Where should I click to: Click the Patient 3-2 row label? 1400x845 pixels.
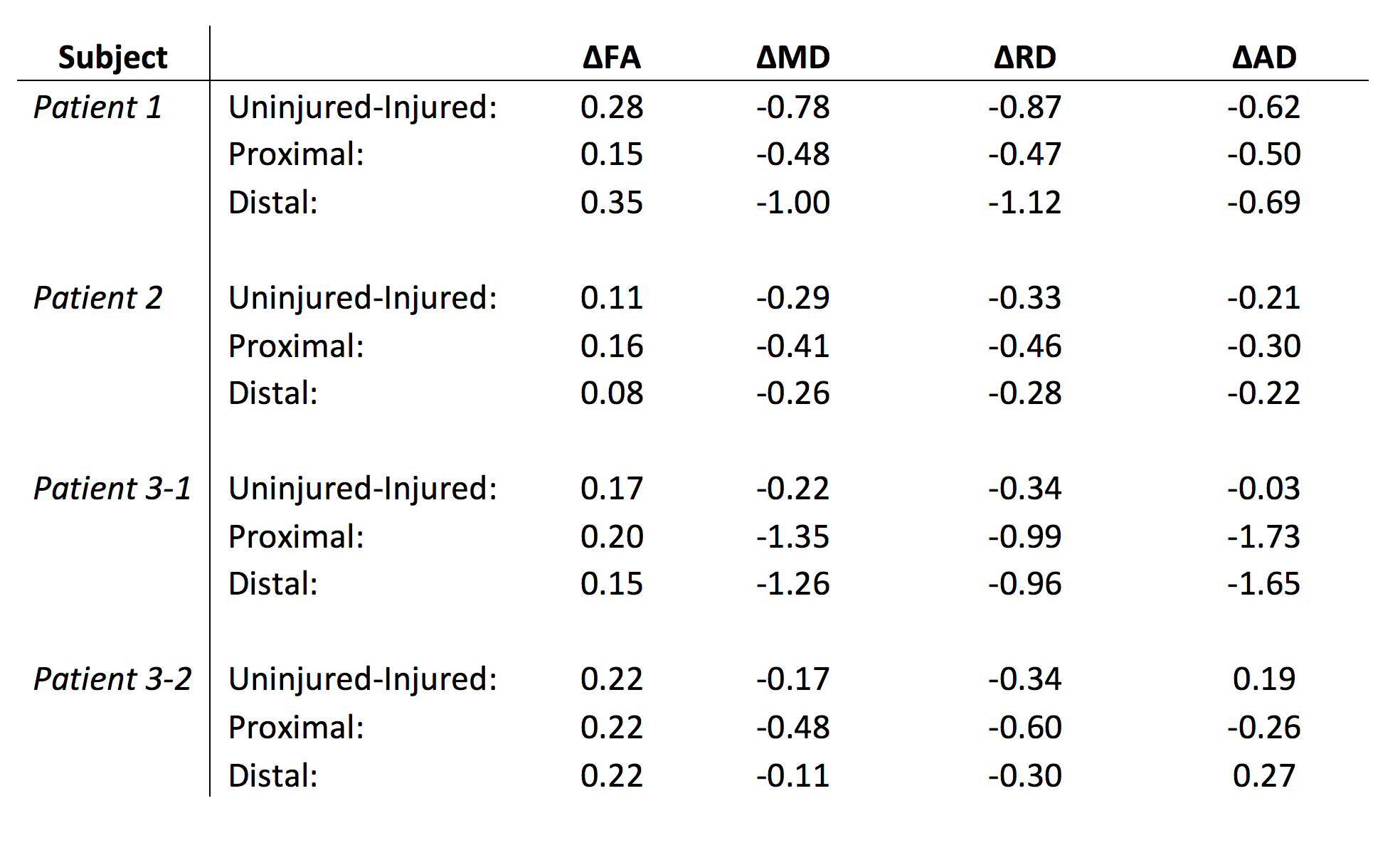click(x=112, y=679)
